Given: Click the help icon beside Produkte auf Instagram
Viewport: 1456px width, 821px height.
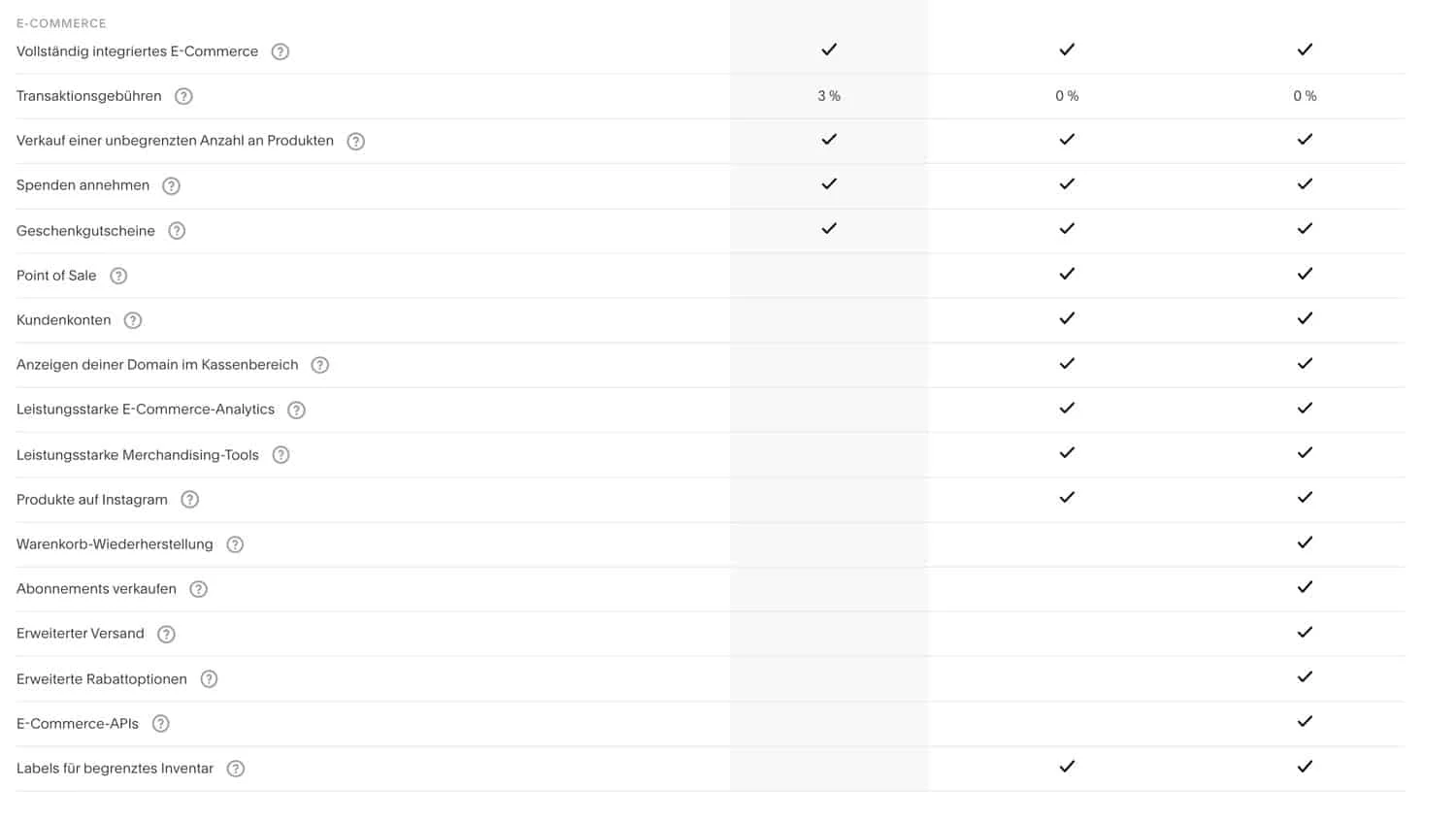Looking at the screenshot, I should [x=190, y=500].
